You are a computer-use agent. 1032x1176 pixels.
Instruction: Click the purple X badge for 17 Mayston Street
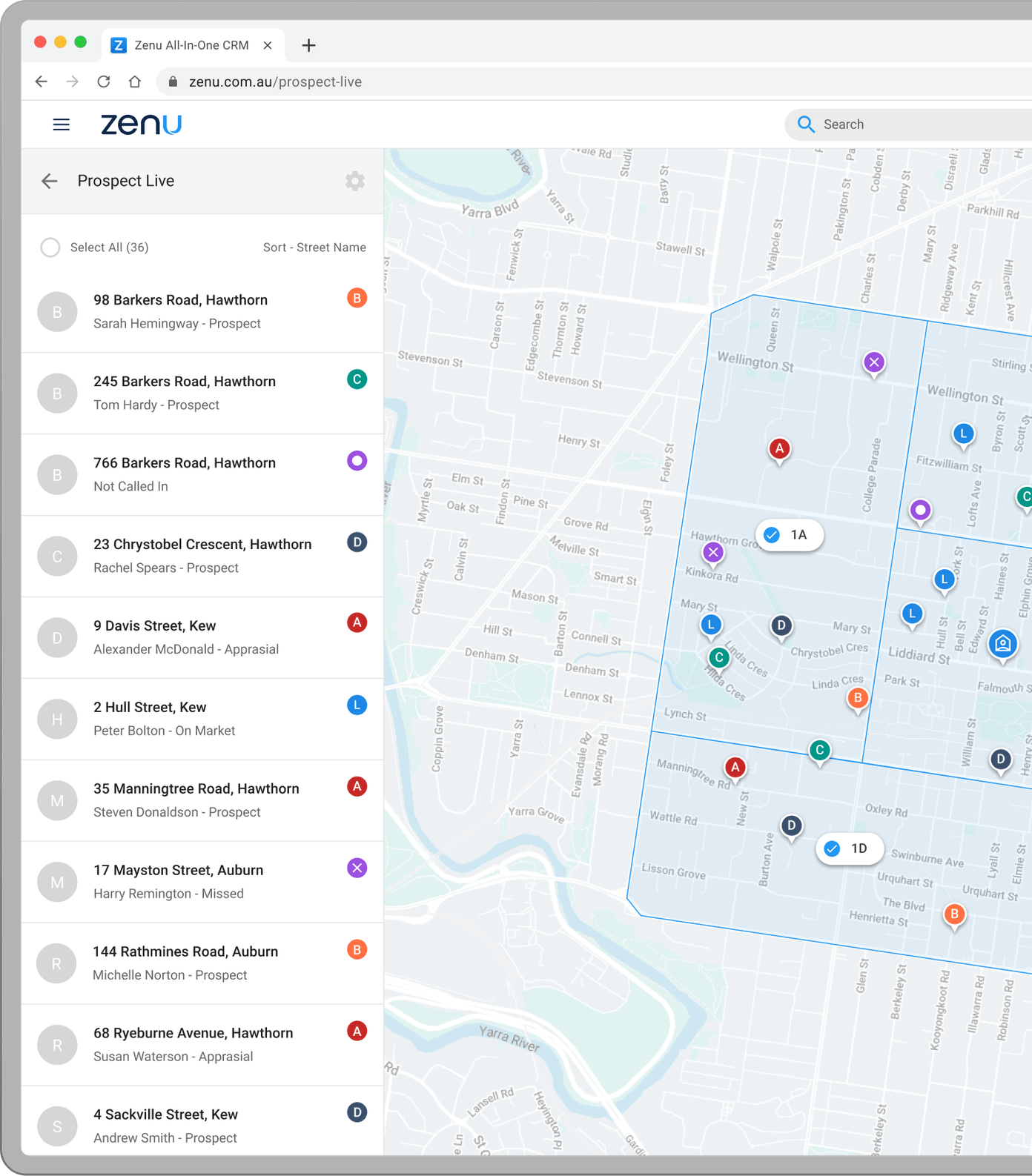pos(357,868)
